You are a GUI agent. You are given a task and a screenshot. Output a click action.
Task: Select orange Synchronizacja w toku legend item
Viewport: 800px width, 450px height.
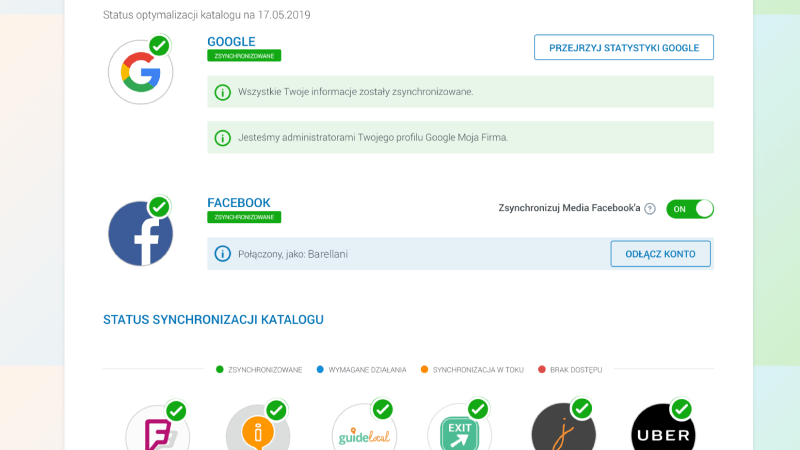472,369
